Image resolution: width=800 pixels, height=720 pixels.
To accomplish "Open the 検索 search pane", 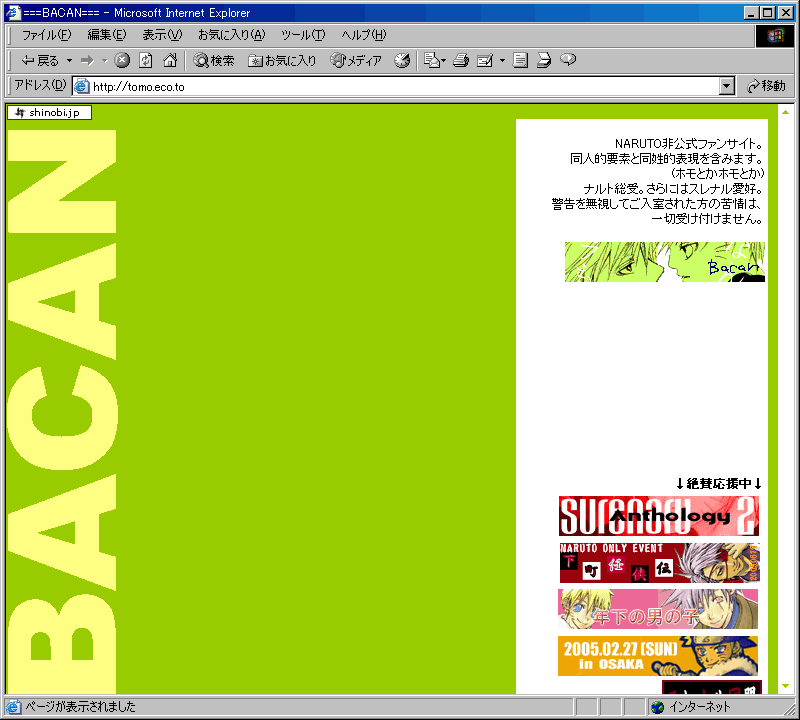I will [214, 61].
